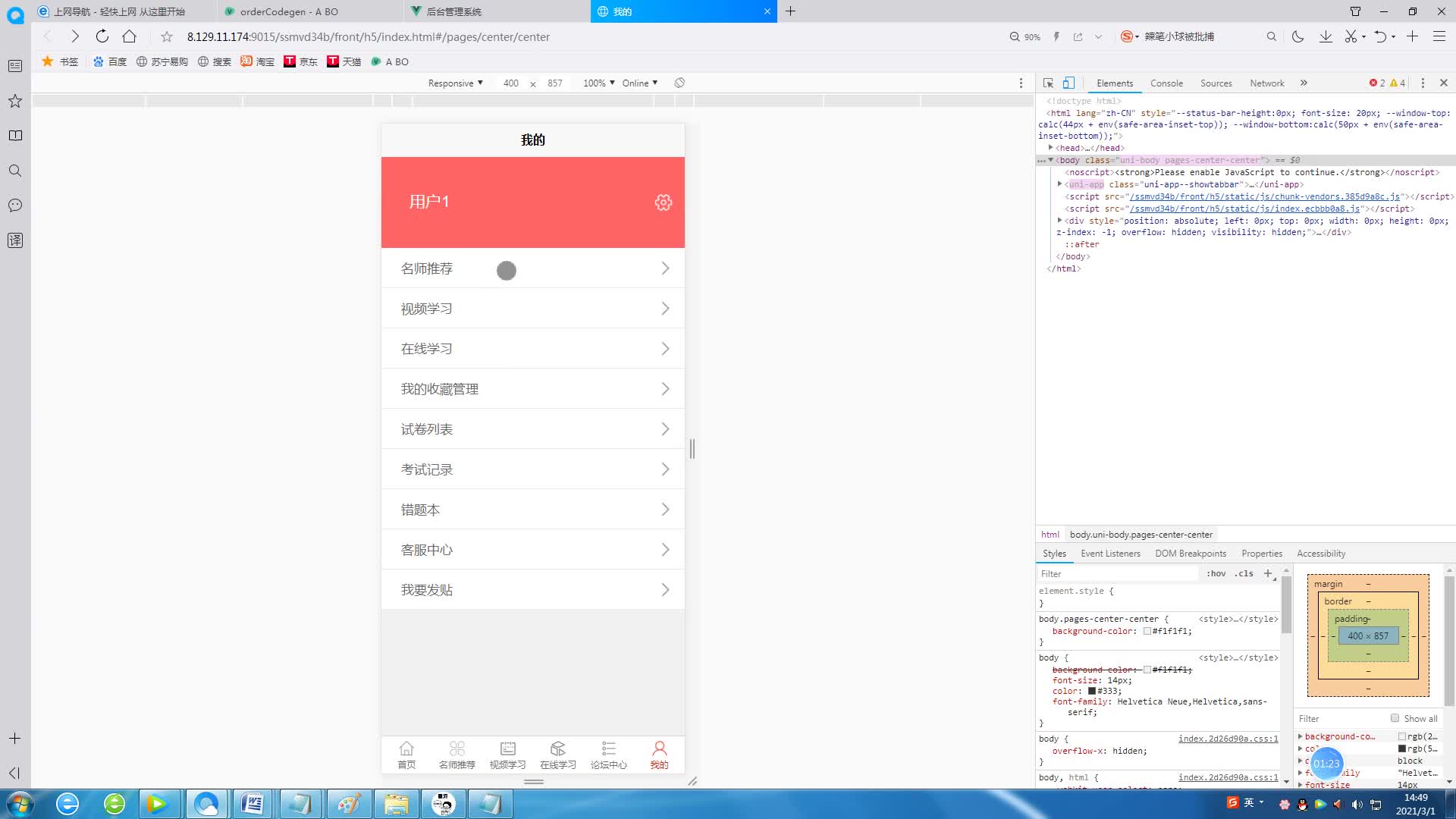Open the sidebar translate icon
The height and width of the screenshot is (819, 1456).
coord(15,240)
